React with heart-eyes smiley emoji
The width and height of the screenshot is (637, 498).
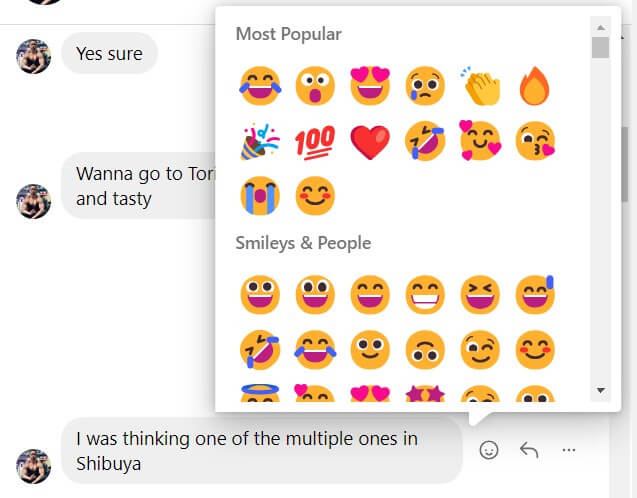(369, 87)
